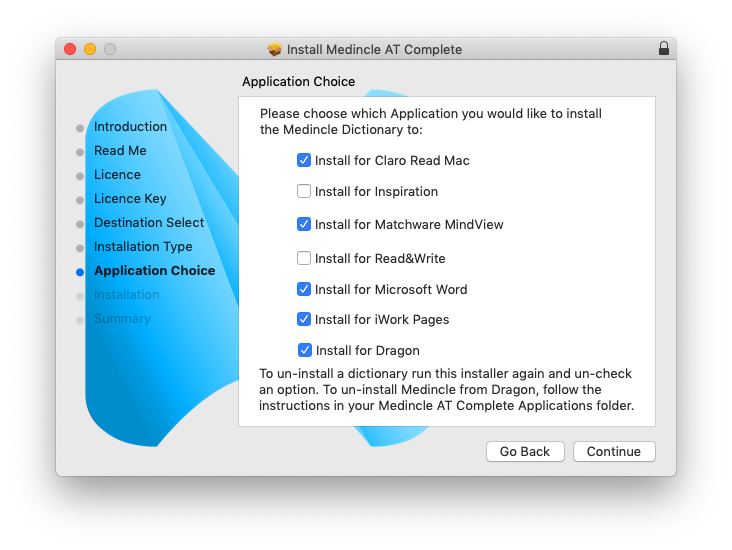Click the un-install instructions paragraph
The height and width of the screenshot is (550, 732).
(x=447, y=389)
